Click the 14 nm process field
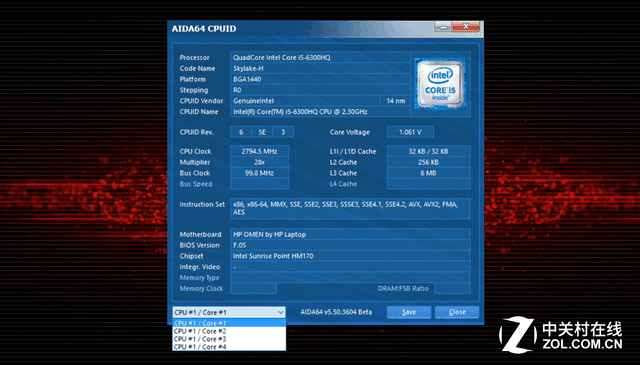This screenshot has width=640, height=365. (396, 101)
